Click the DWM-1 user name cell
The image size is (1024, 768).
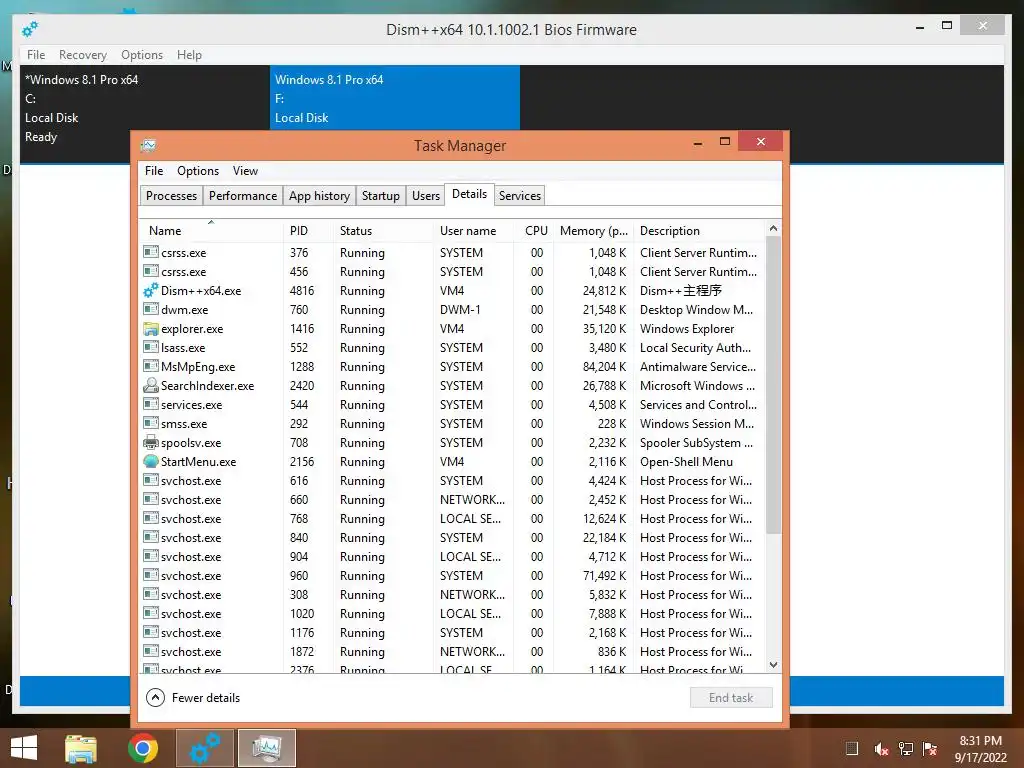[x=460, y=310]
